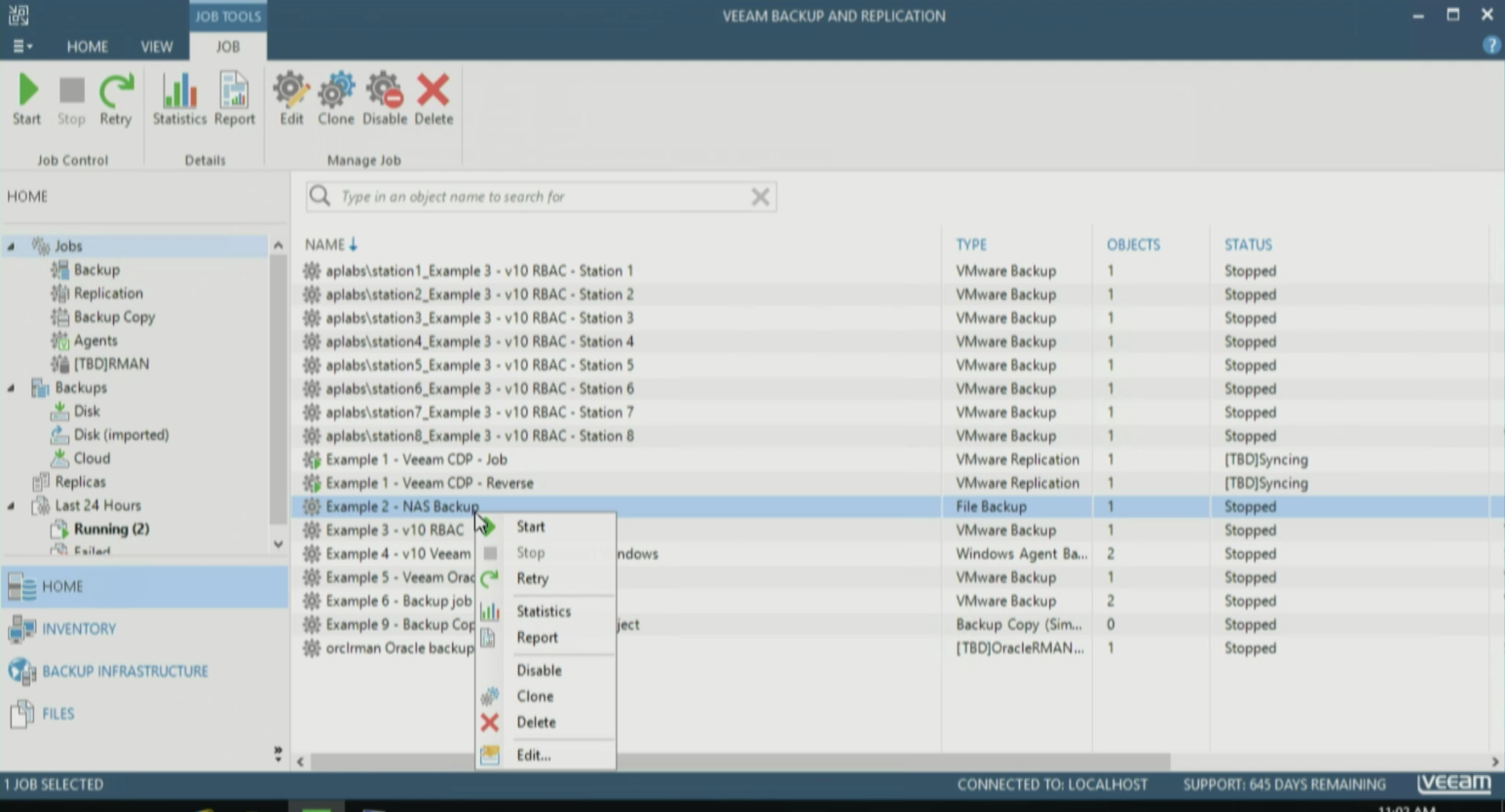
Task: Select Example 1 - Veeam CDP - Reverse
Action: click(x=890, y=483)
